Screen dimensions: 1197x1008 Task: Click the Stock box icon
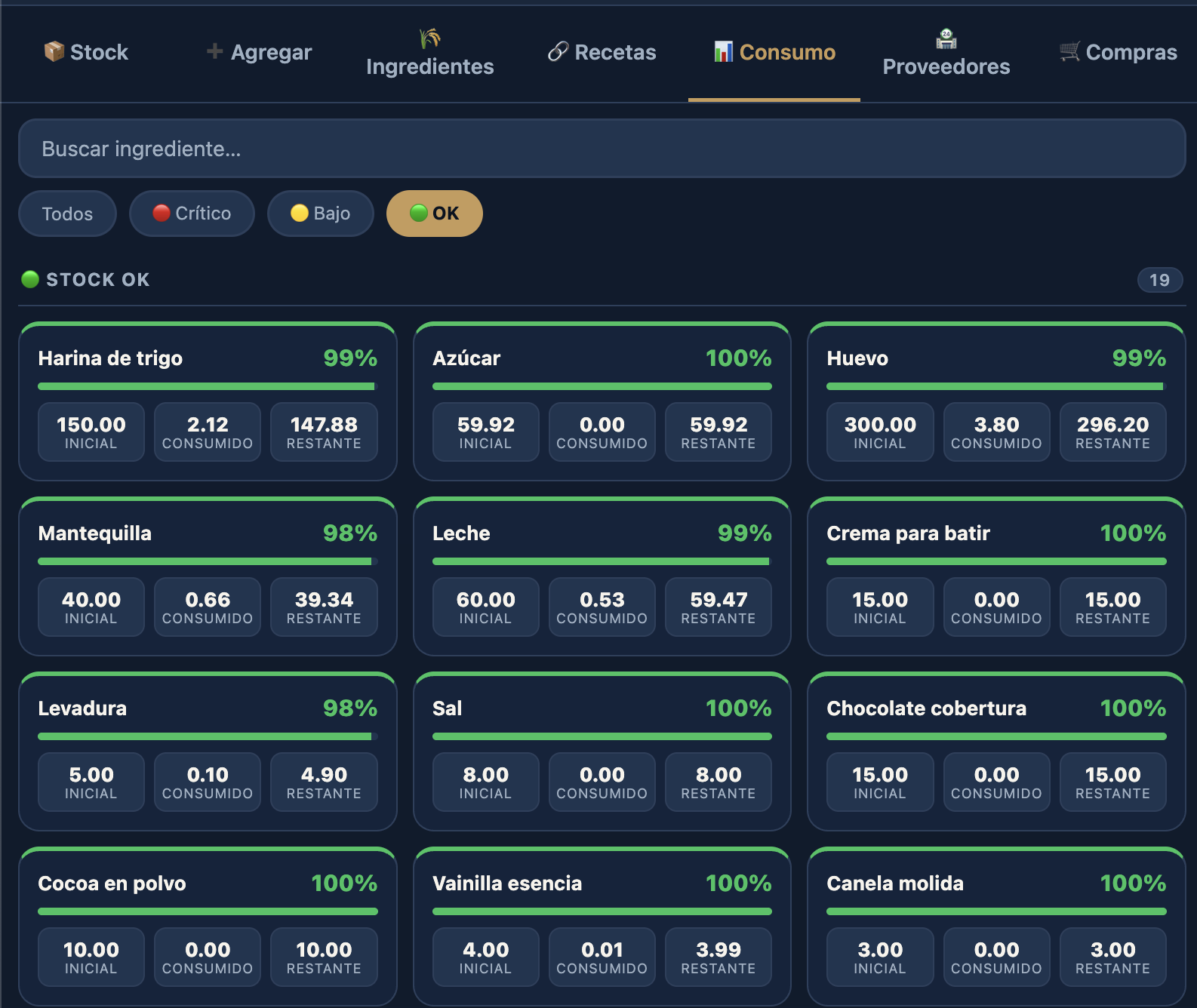coord(54,51)
